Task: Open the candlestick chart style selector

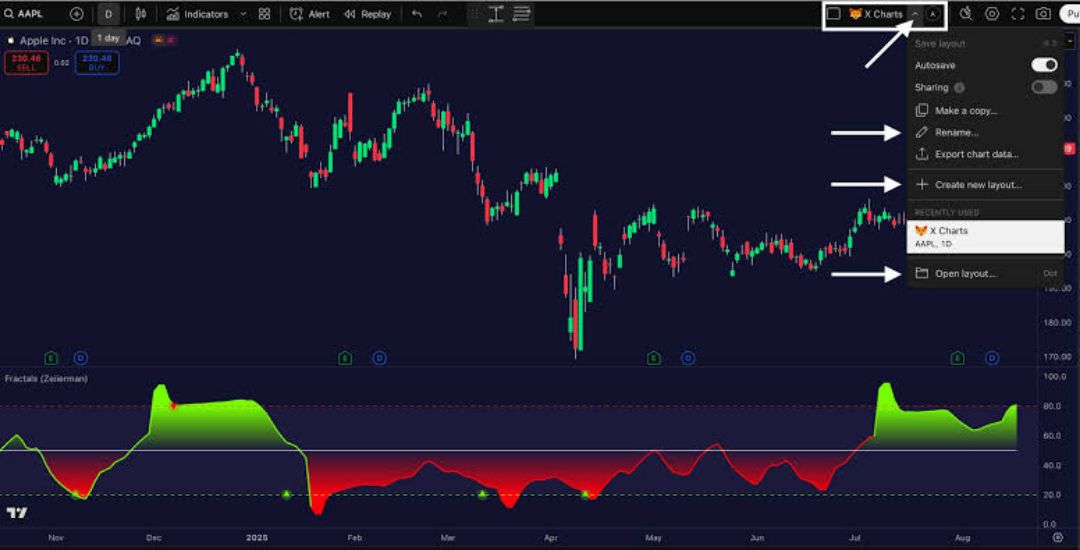Action: [x=140, y=14]
